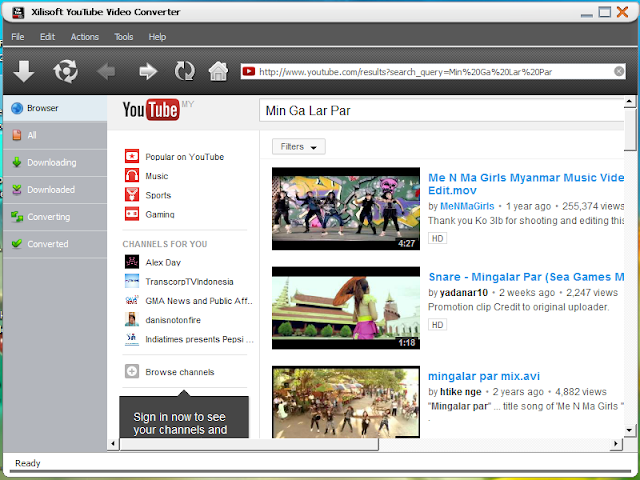The width and height of the screenshot is (640, 480).
Task: Open the Browse channels link
Action: pos(180,372)
